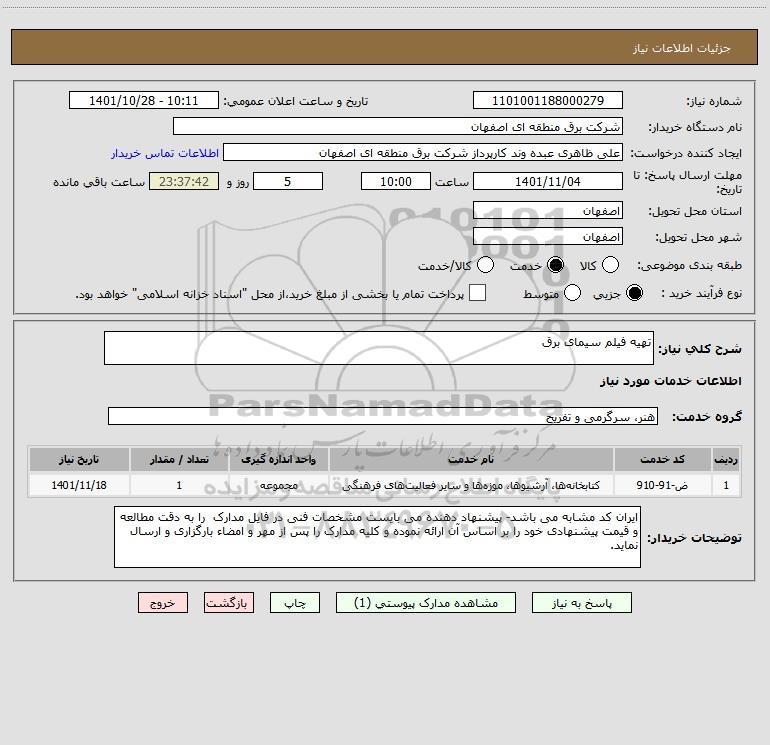The image size is (770, 745).
Task: Click the خروج exit button
Action: click(163, 603)
